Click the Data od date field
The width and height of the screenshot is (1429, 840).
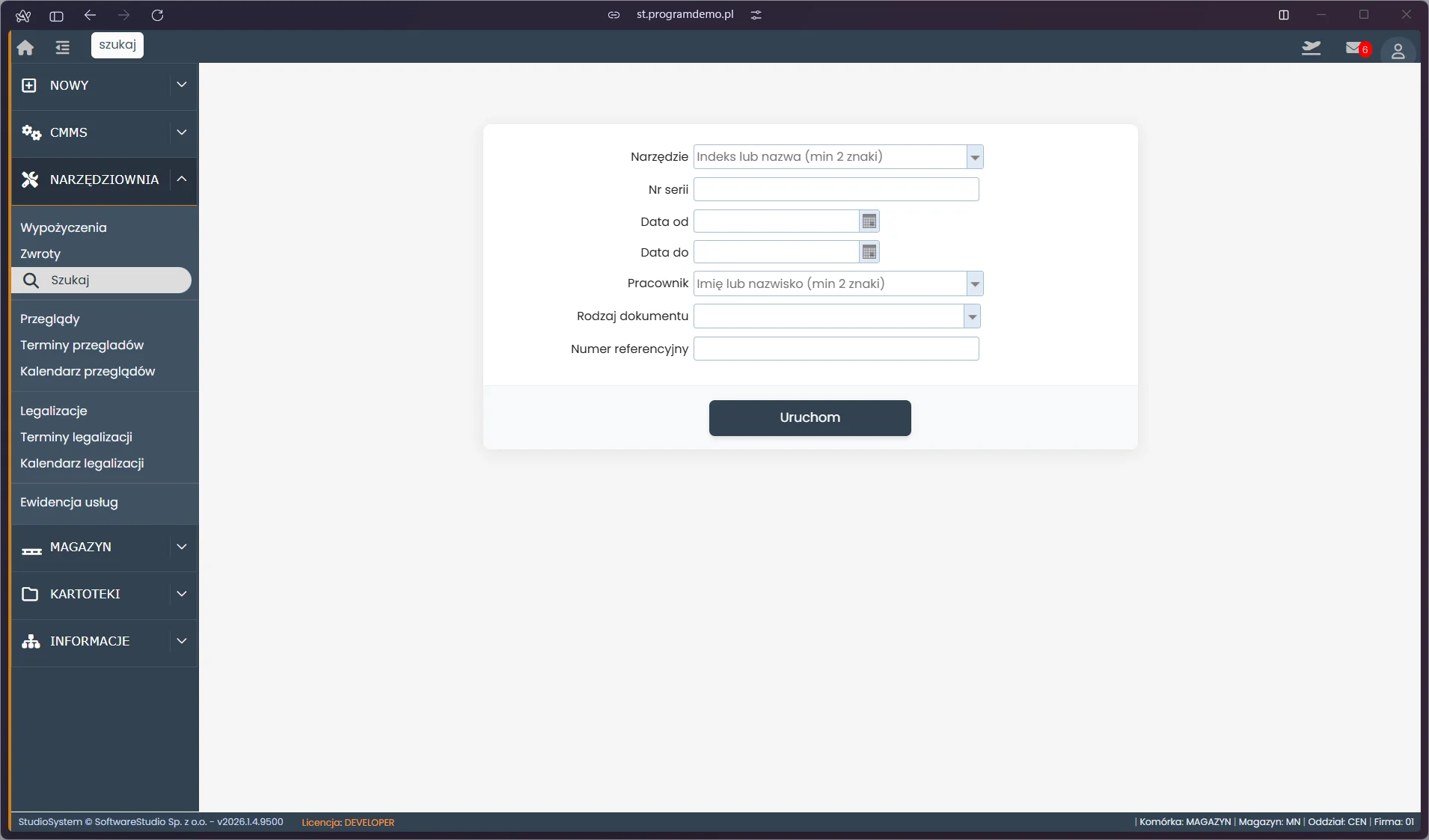tap(776, 221)
